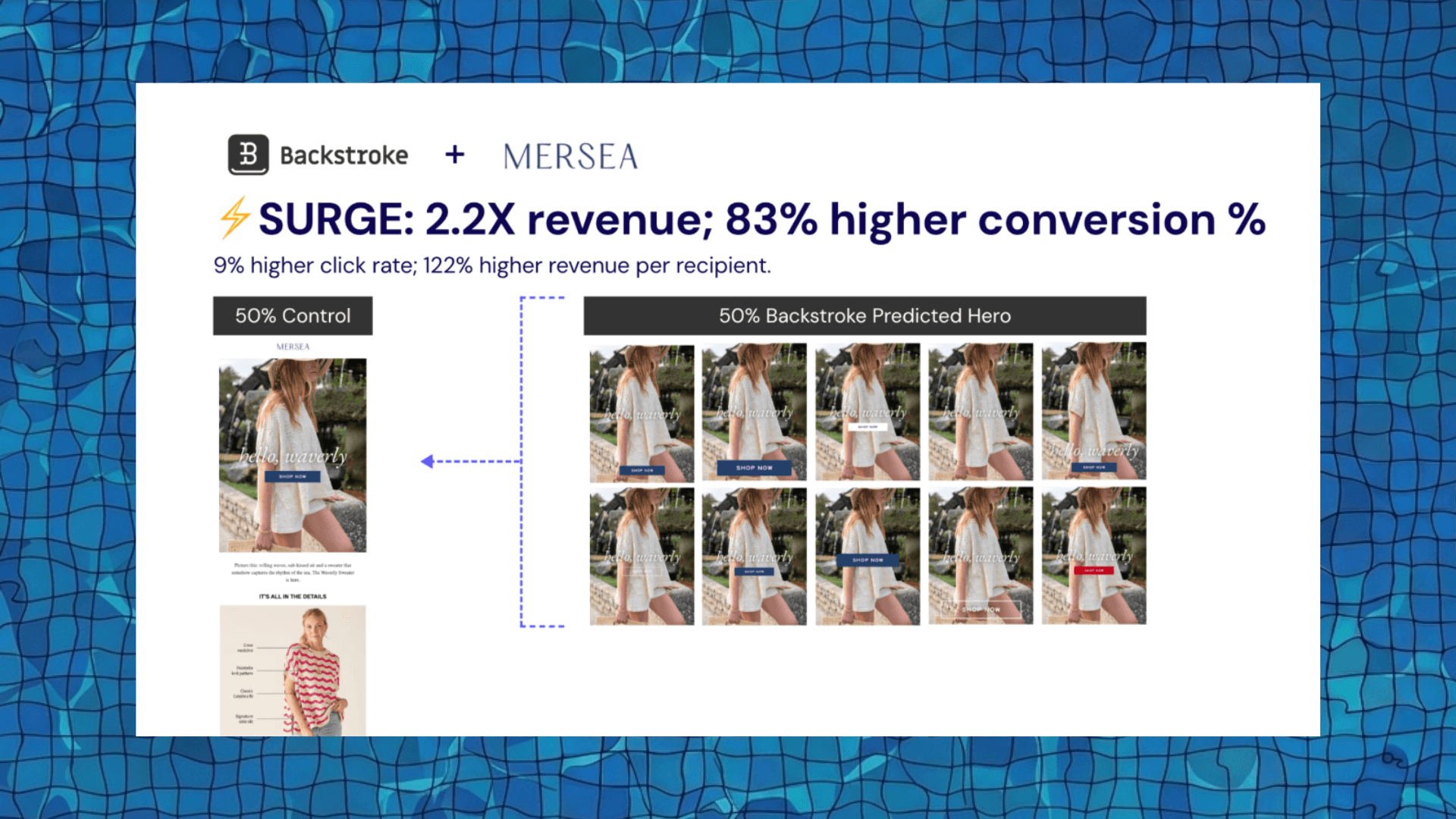This screenshot has width=1456, height=819.
Task: Click SHOP NOW button in control email
Action: 293,476
